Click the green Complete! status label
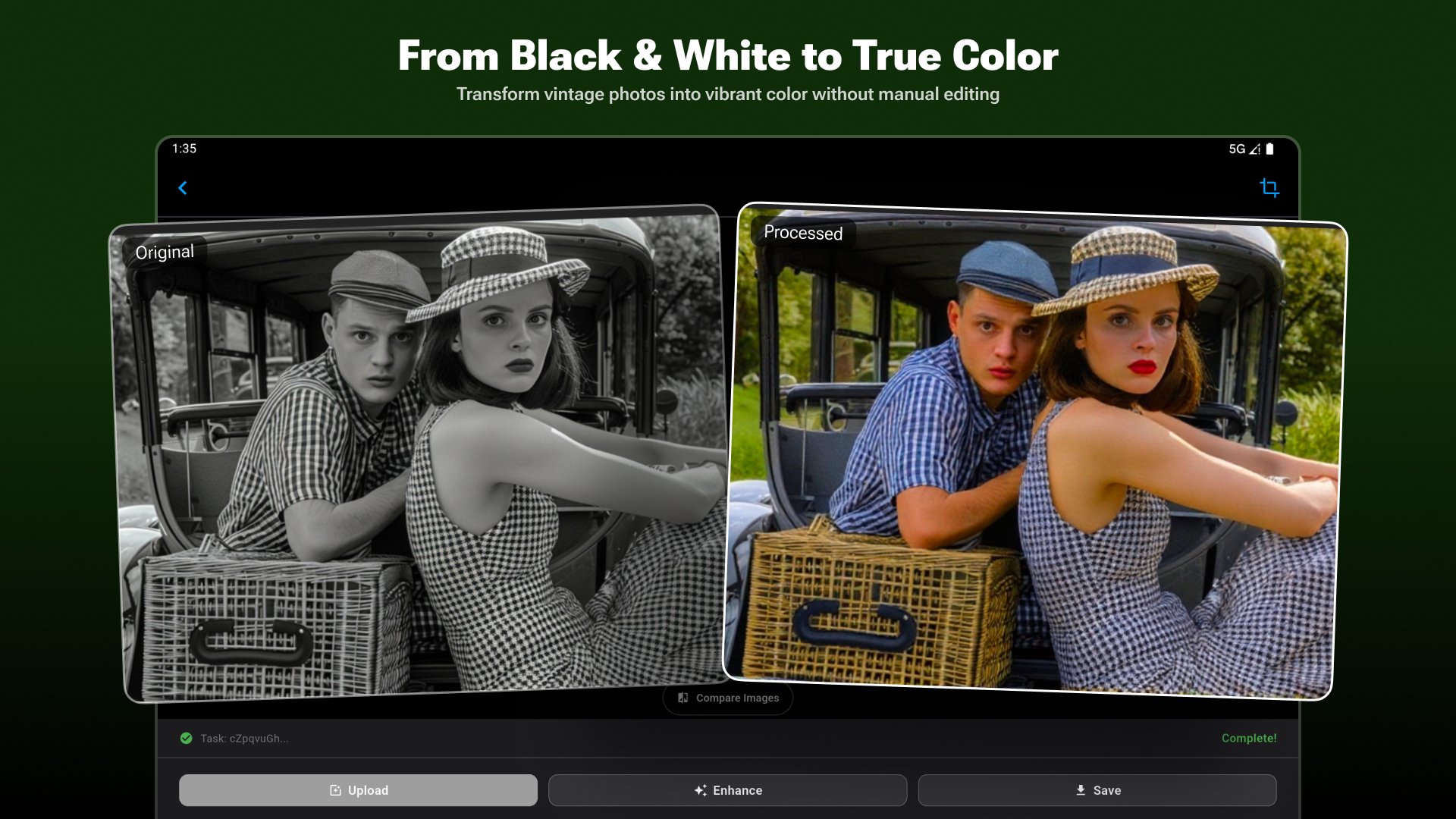The width and height of the screenshot is (1456, 819). click(1248, 738)
